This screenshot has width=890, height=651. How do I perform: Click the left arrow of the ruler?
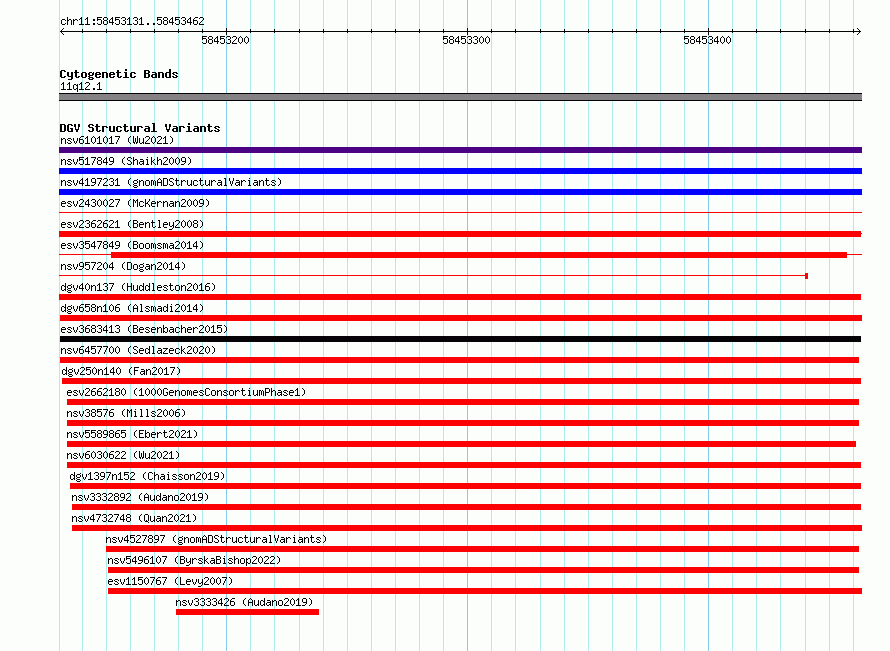(x=62, y=31)
